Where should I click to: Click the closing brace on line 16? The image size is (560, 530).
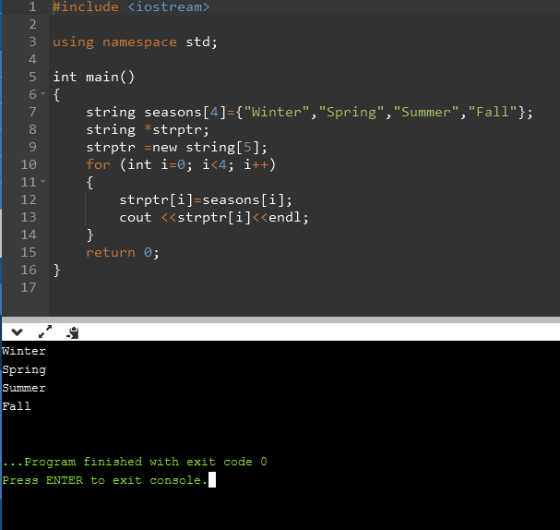pos(56,270)
